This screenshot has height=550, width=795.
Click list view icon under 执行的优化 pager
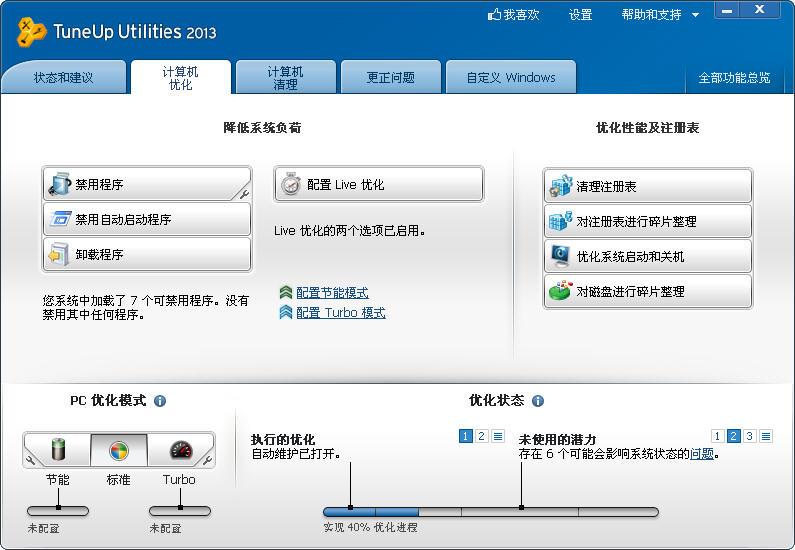tap(498, 436)
